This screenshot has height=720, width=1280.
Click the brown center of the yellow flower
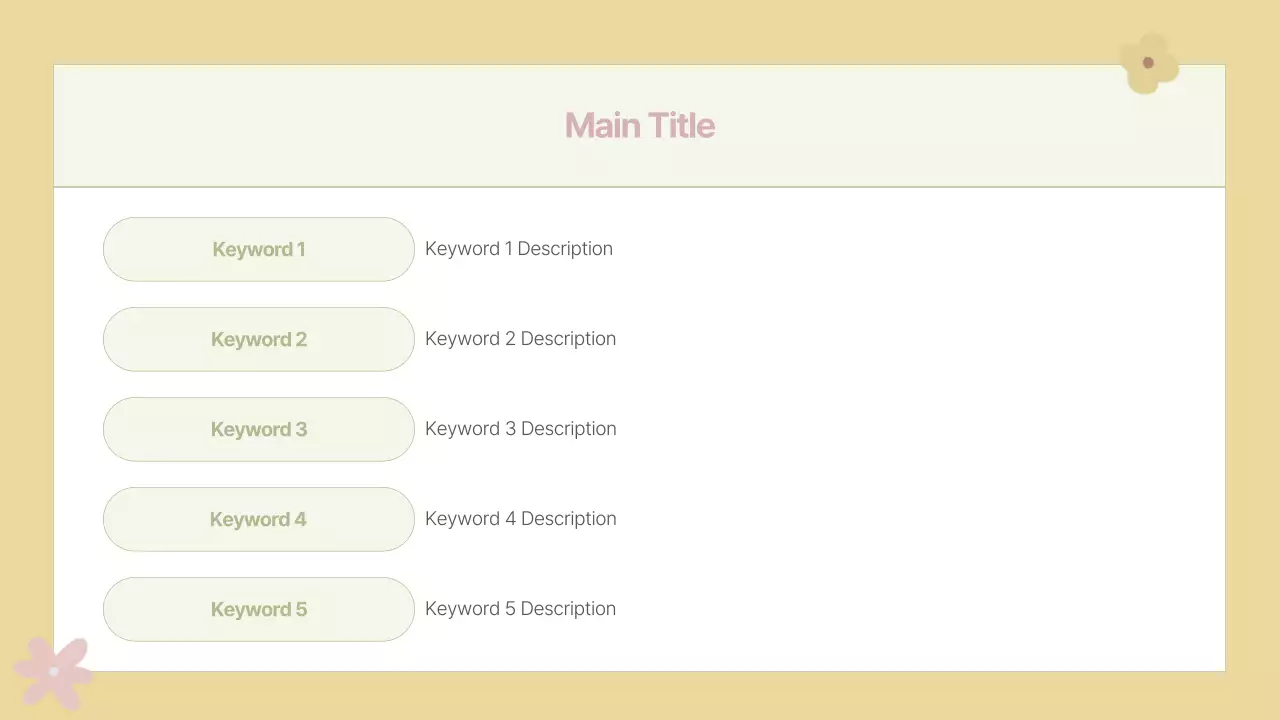click(x=1148, y=63)
